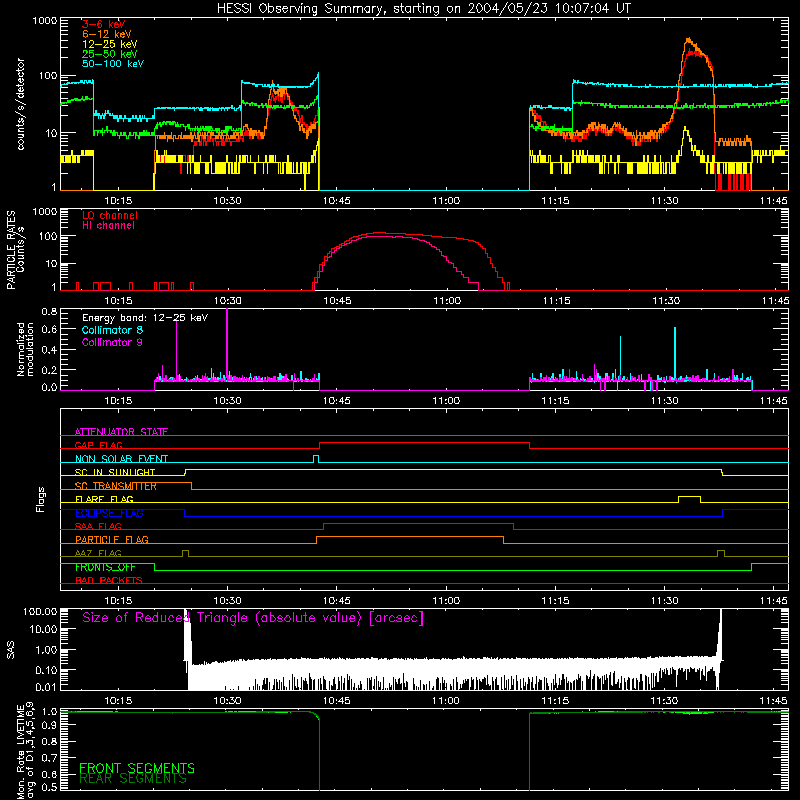
Task: Click the LO channel legend label
Action: 110,215
